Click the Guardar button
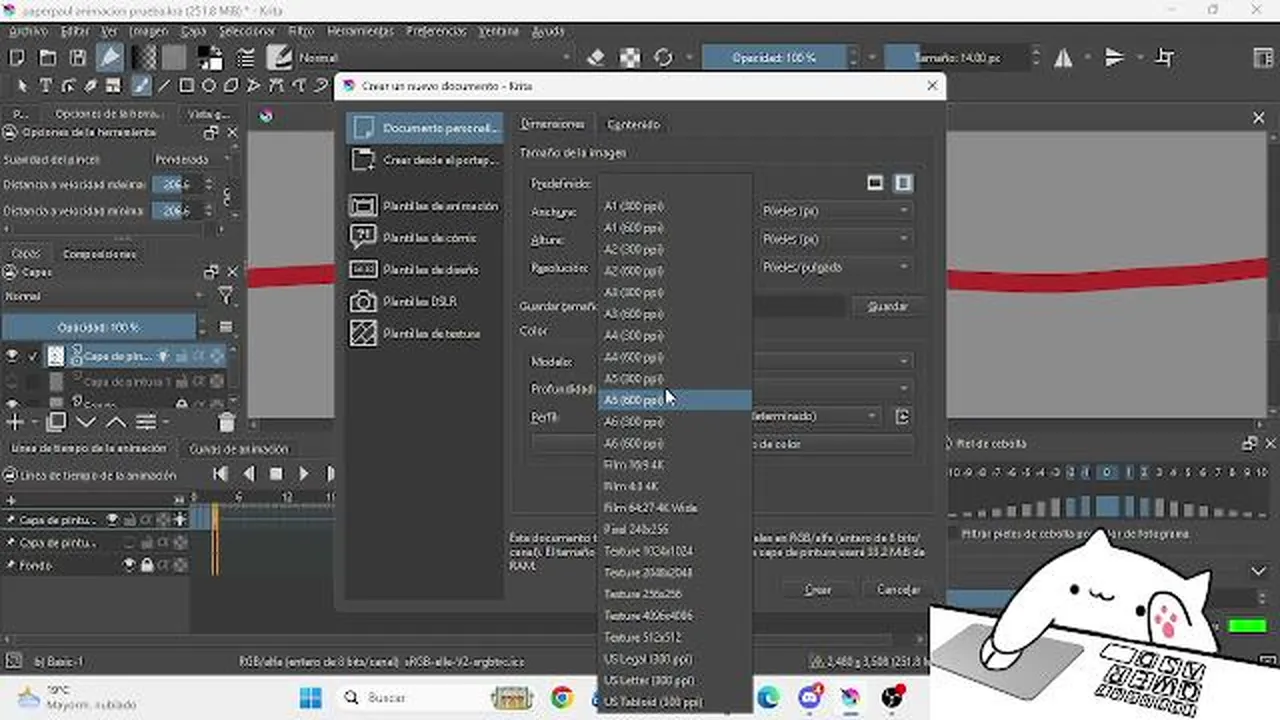 coord(887,307)
